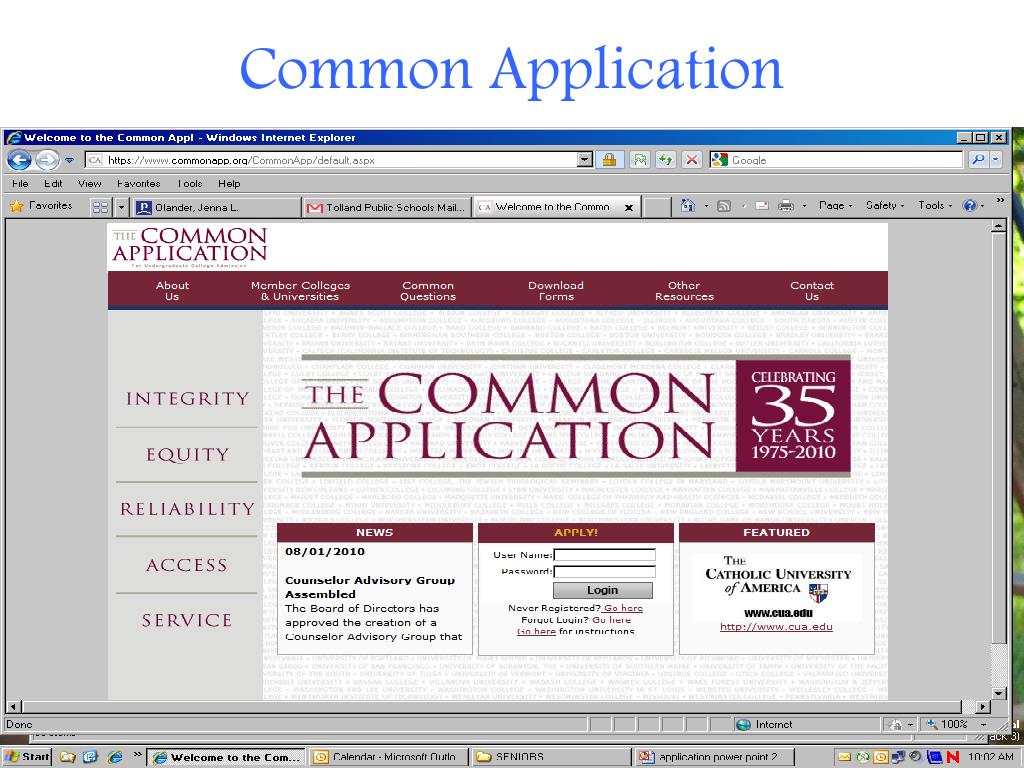The image size is (1024, 768).
Task: Open the File menu
Action: click(20, 184)
